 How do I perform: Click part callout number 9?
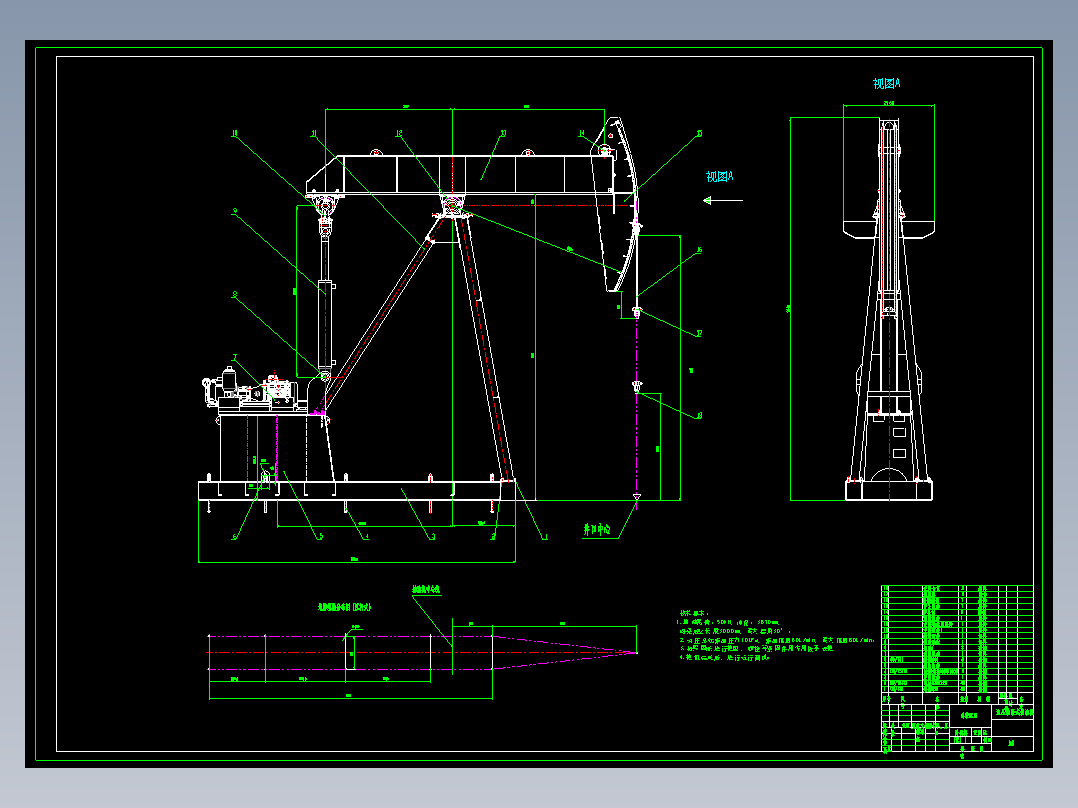click(x=234, y=212)
